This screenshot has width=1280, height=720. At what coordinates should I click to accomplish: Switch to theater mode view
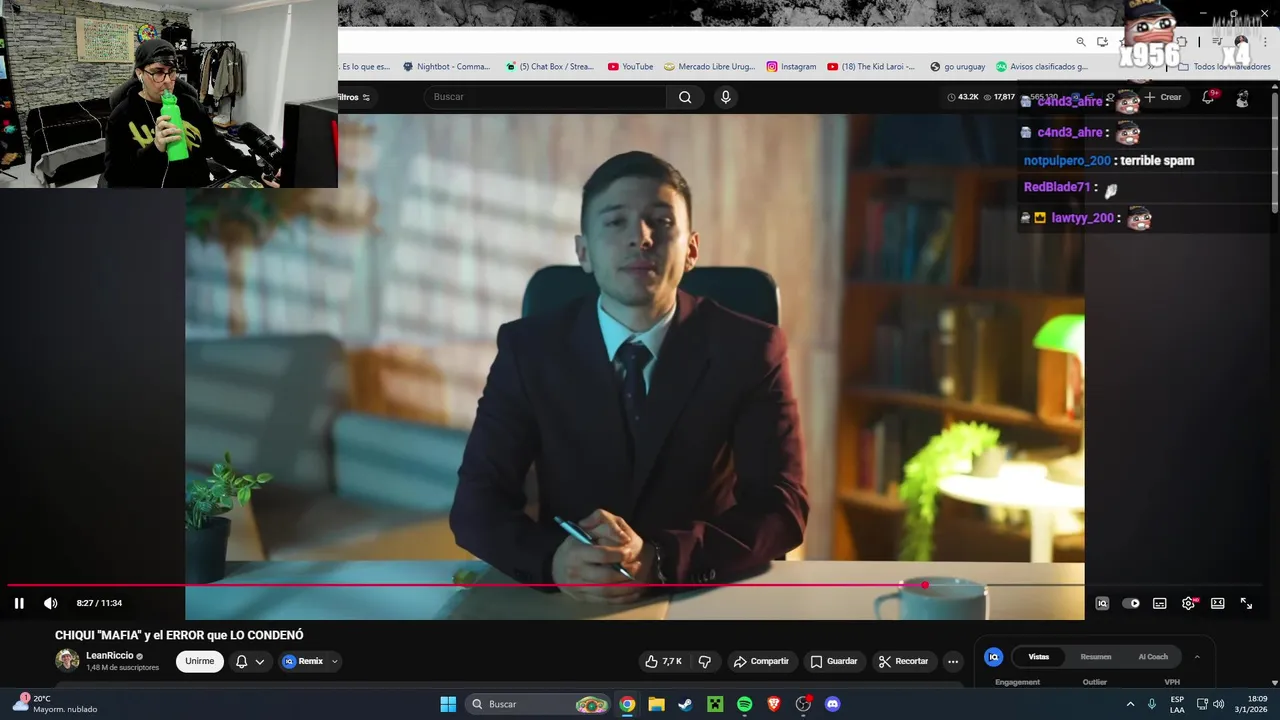[x=1218, y=603]
